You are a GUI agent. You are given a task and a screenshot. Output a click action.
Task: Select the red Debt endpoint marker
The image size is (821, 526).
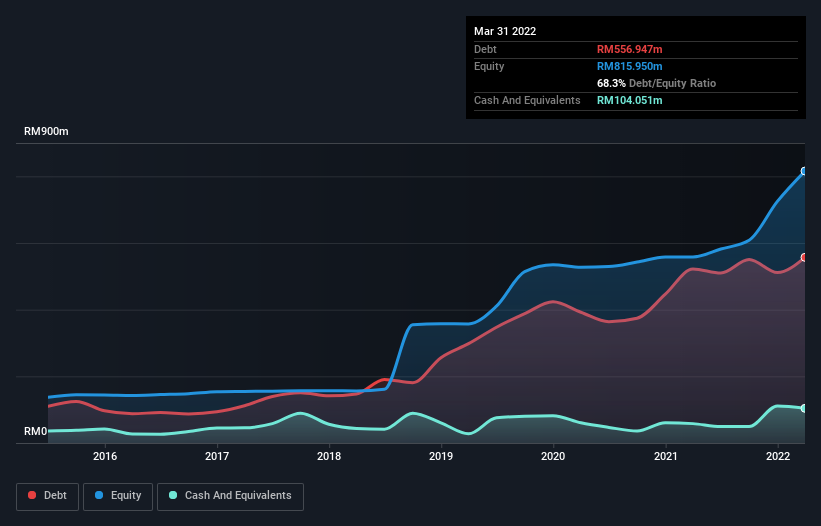tap(804, 258)
